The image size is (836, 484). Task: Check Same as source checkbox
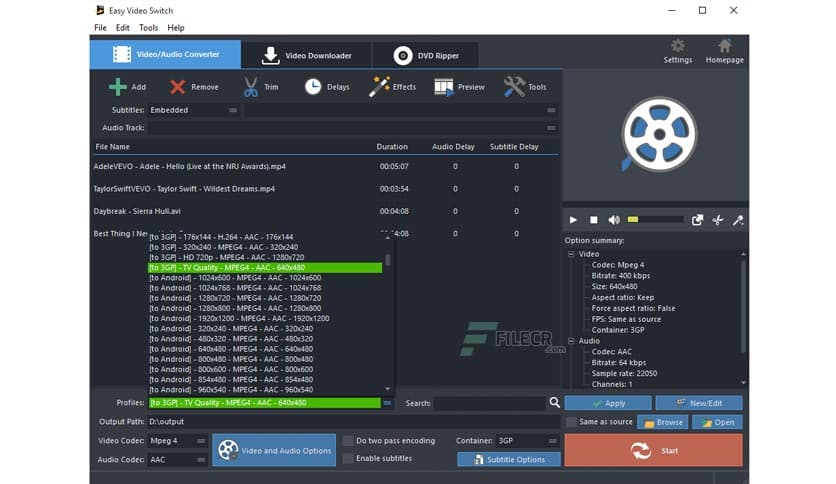click(x=572, y=422)
